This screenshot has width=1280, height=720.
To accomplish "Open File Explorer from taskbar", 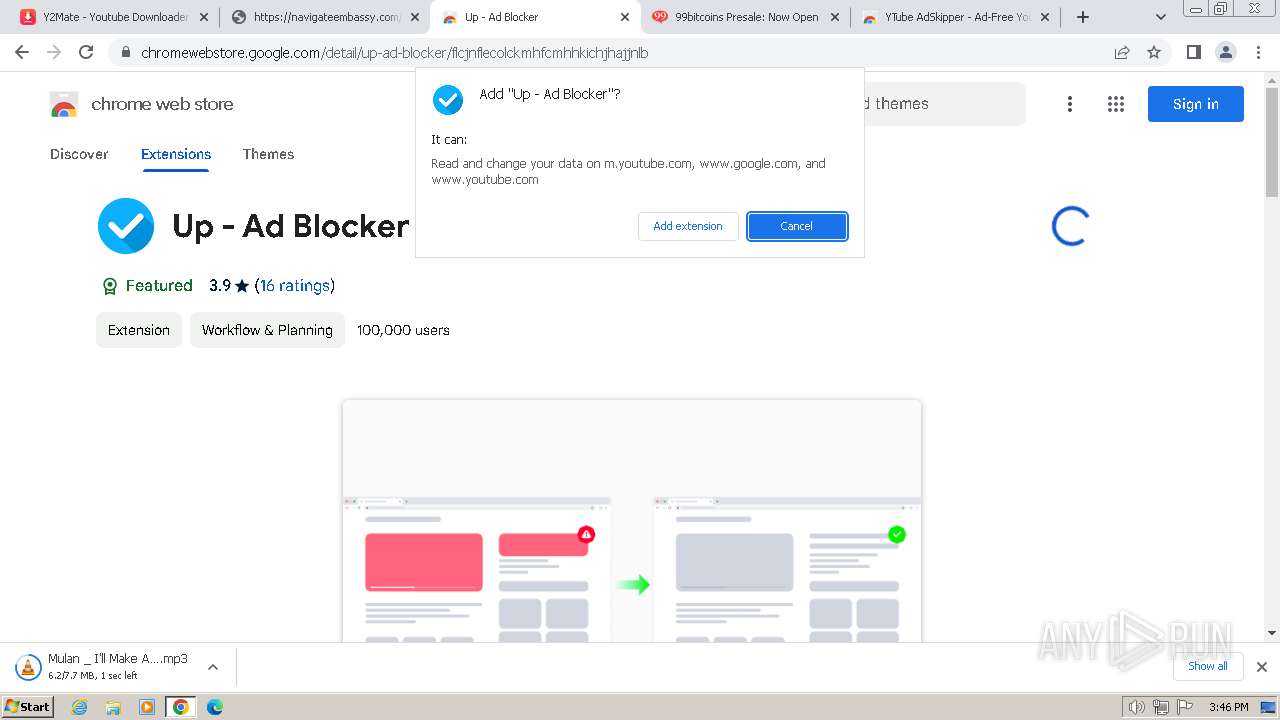I will coord(113,707).
